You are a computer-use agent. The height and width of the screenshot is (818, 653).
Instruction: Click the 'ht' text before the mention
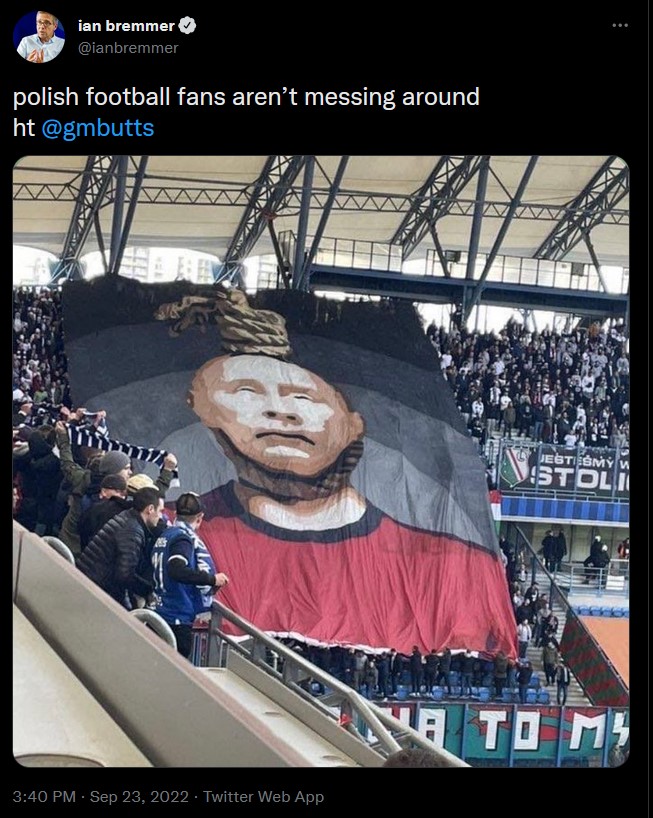click(24, 128)
